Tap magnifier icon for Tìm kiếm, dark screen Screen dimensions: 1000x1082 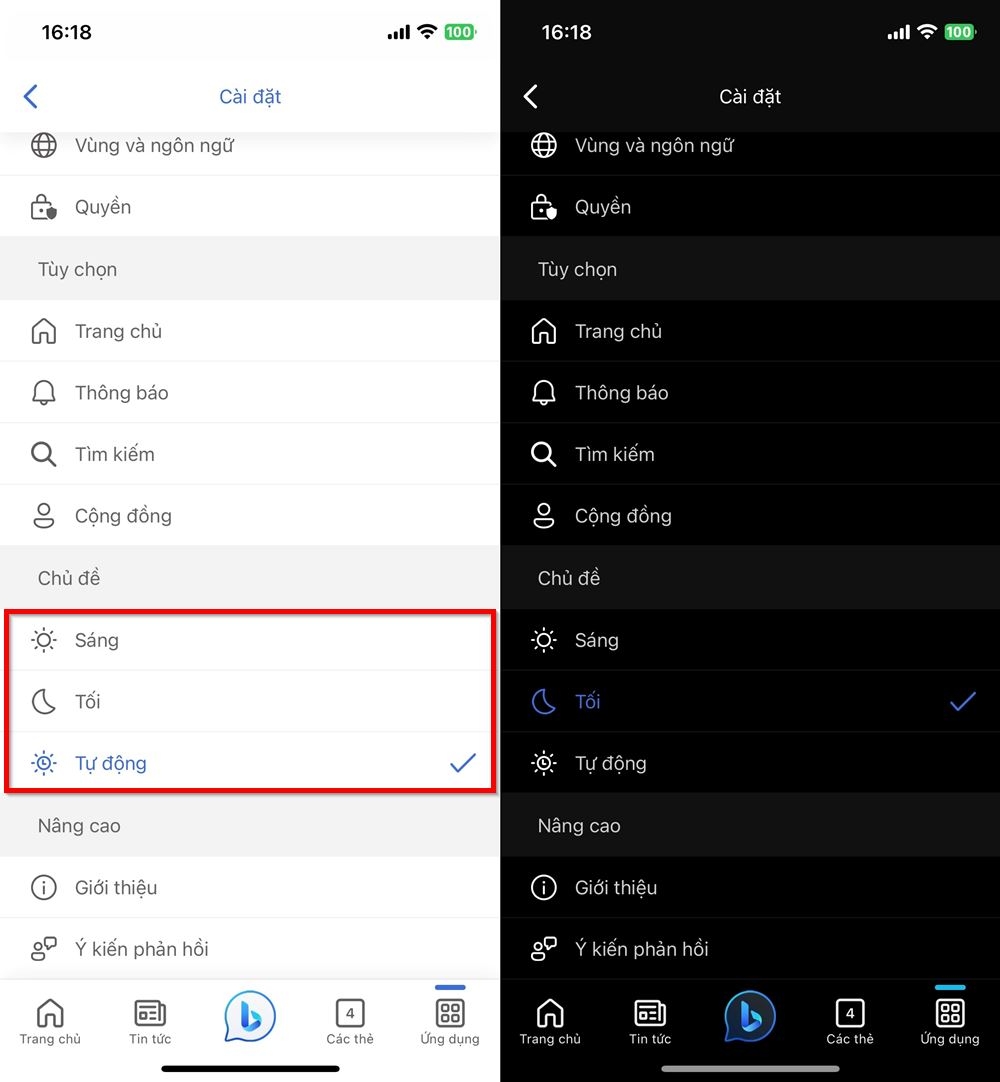(543, 455)
